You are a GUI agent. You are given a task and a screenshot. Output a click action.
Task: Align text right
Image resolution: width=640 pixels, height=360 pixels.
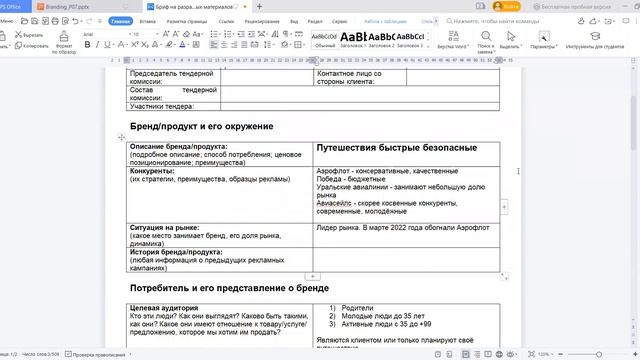click(x=234, y=45)
